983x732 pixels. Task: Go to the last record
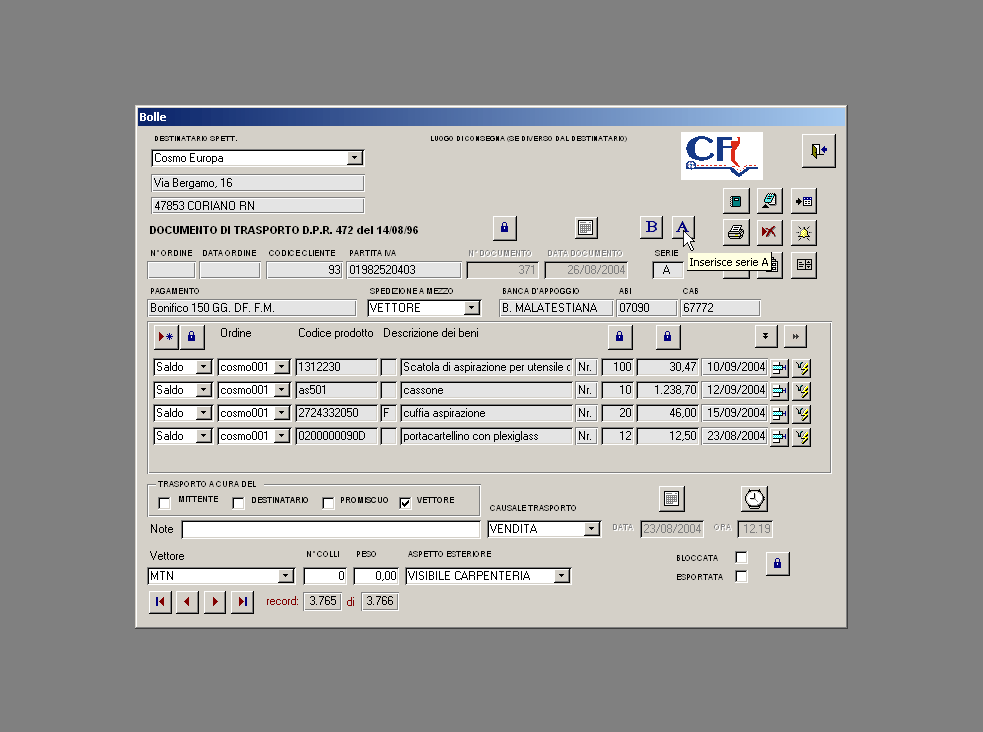pos(243,602)
